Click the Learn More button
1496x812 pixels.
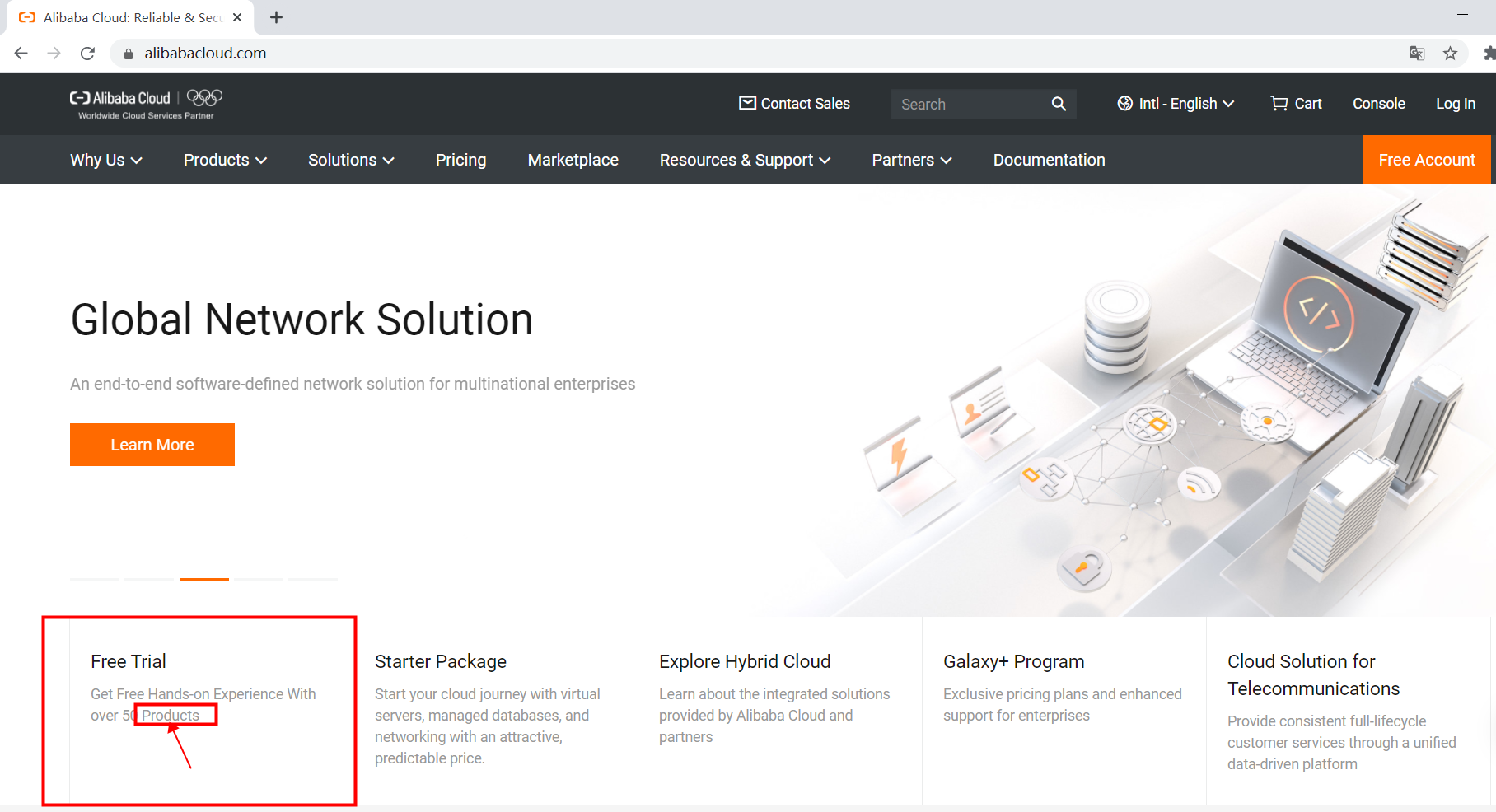pyautogui.click(x=152, y=445)
